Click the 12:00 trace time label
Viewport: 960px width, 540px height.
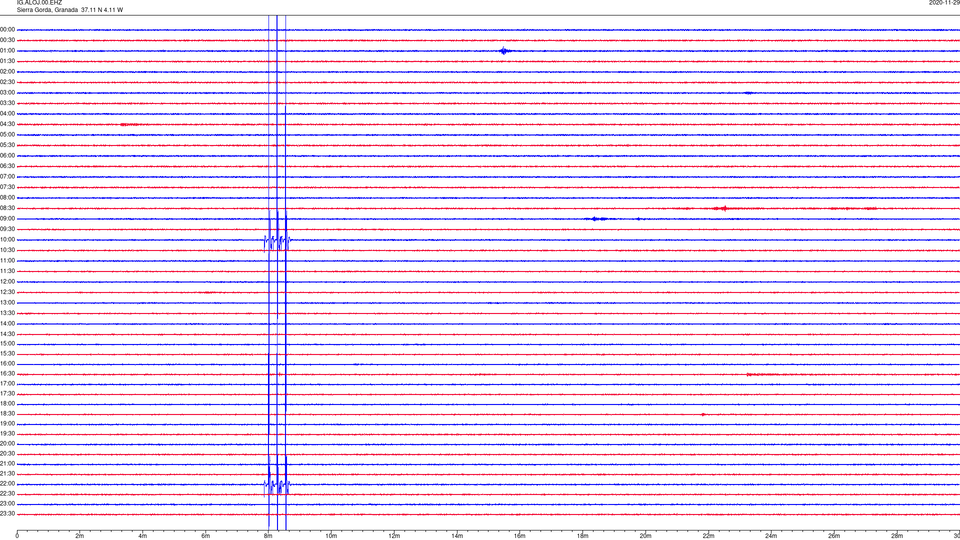(7, 282)
